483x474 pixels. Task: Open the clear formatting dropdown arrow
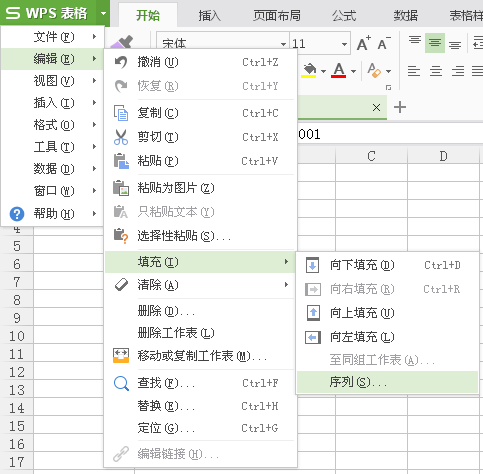[388, 71]
